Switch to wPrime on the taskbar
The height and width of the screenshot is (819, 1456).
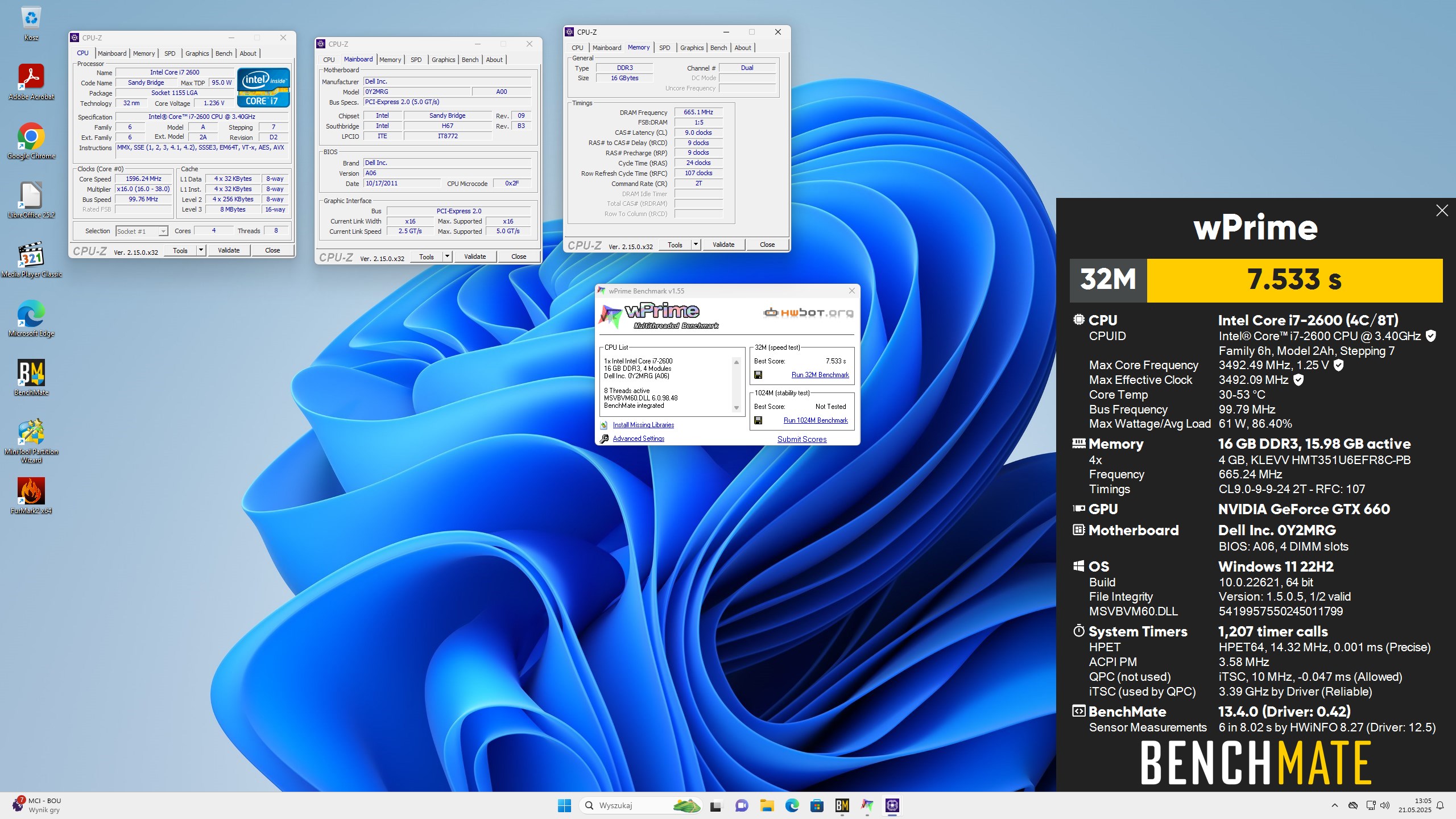867,805
